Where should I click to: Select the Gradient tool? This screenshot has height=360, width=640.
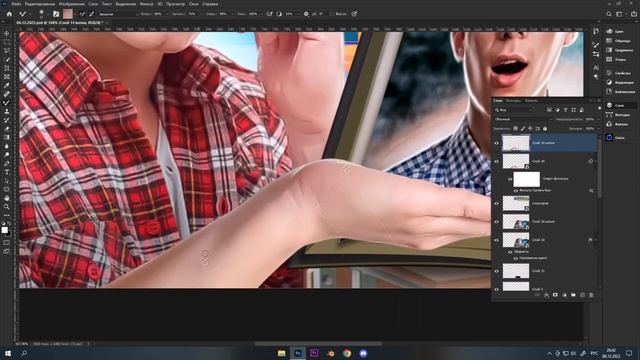click(x=7, y=137)
